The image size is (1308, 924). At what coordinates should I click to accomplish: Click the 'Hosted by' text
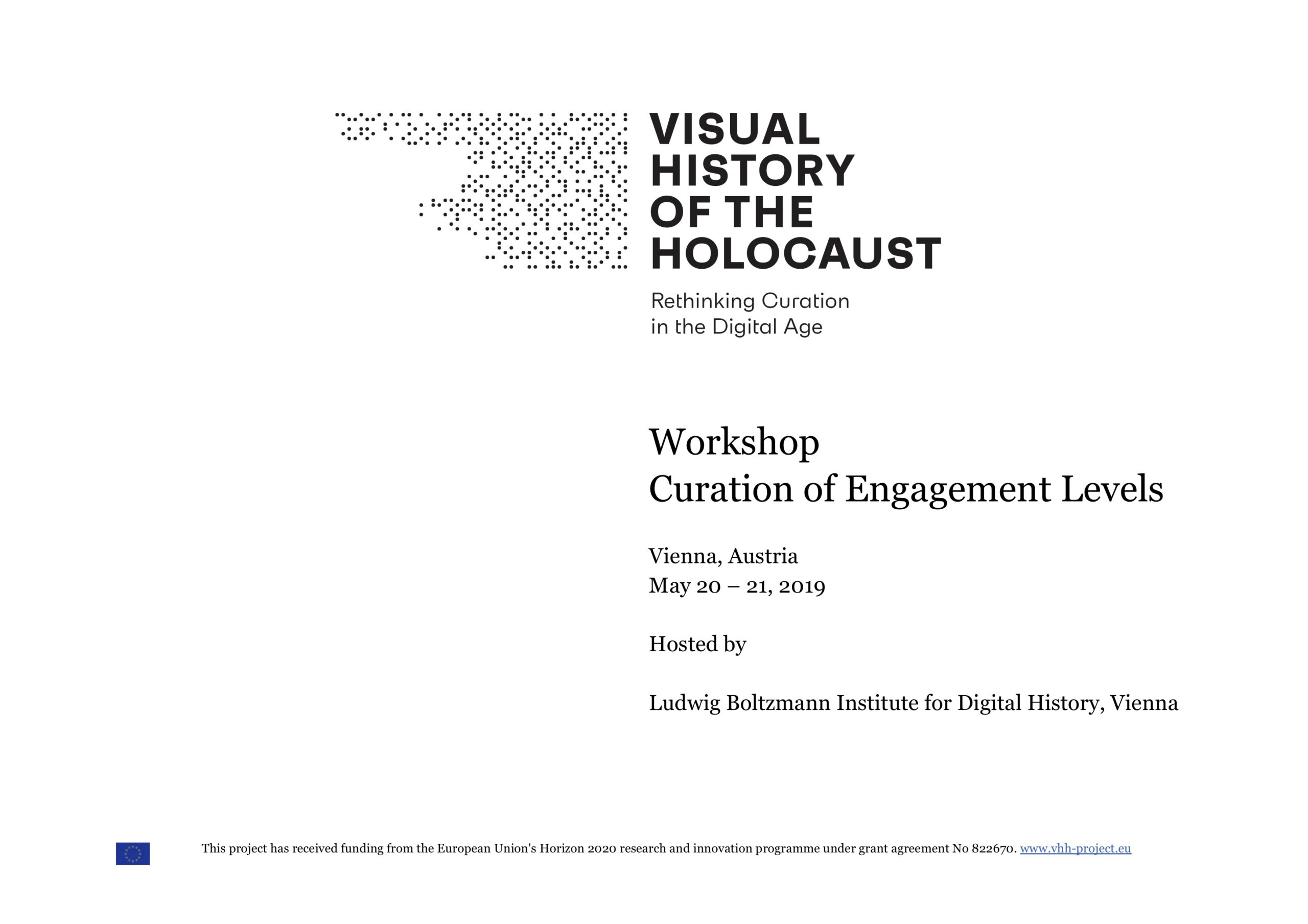click(697, 644)
